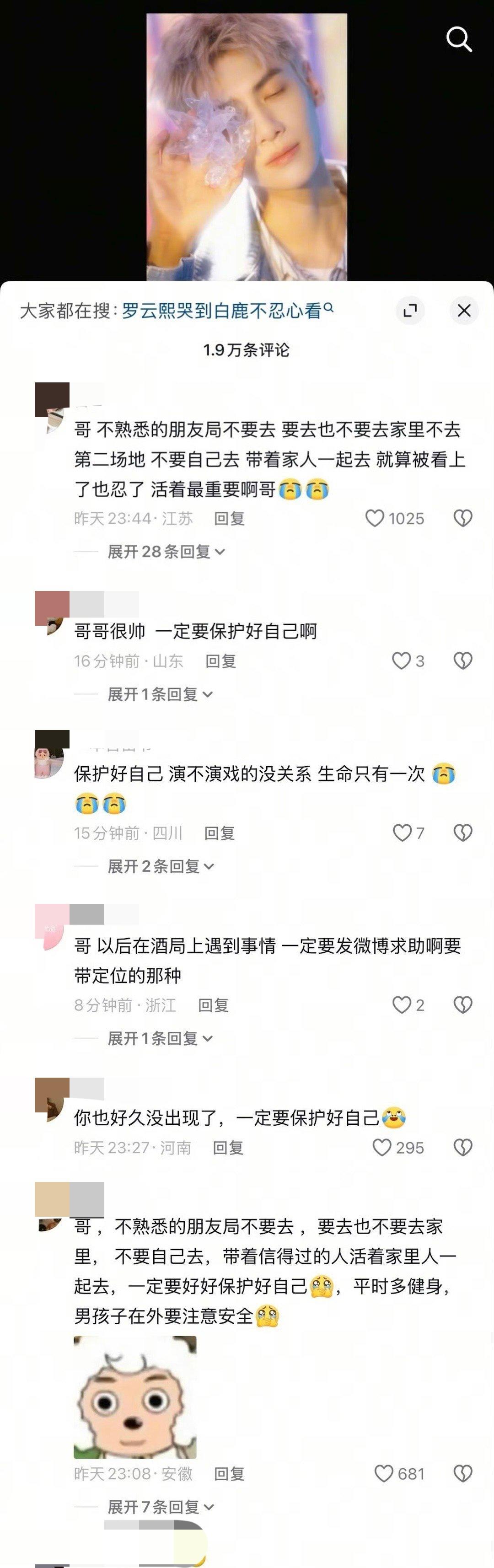Dislike the 四川 comment

coord(463,833)
